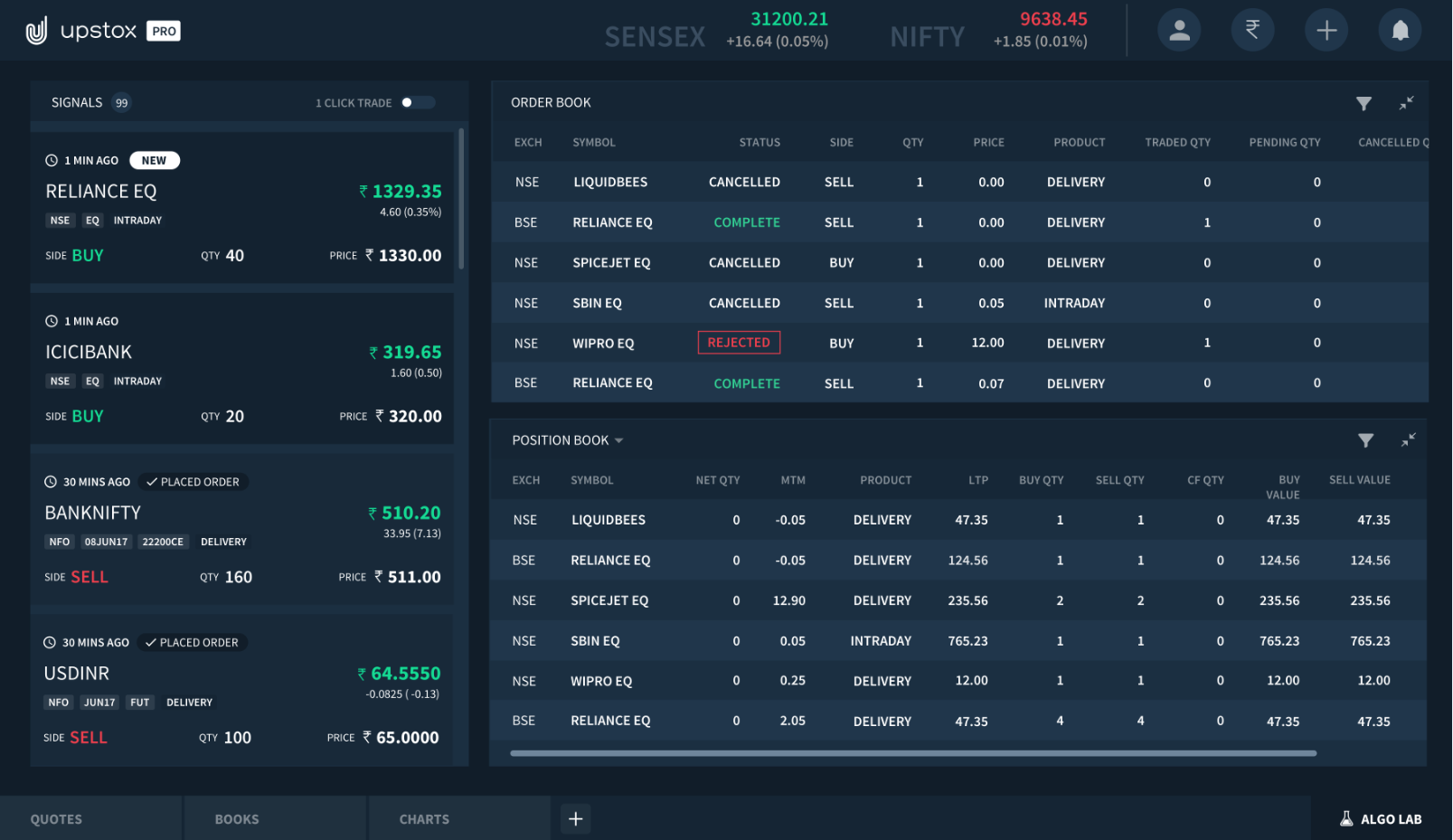The image size is (1453, 840).
Task: Expand the Position Book dropdown
Action: click(x=619, y=440)
